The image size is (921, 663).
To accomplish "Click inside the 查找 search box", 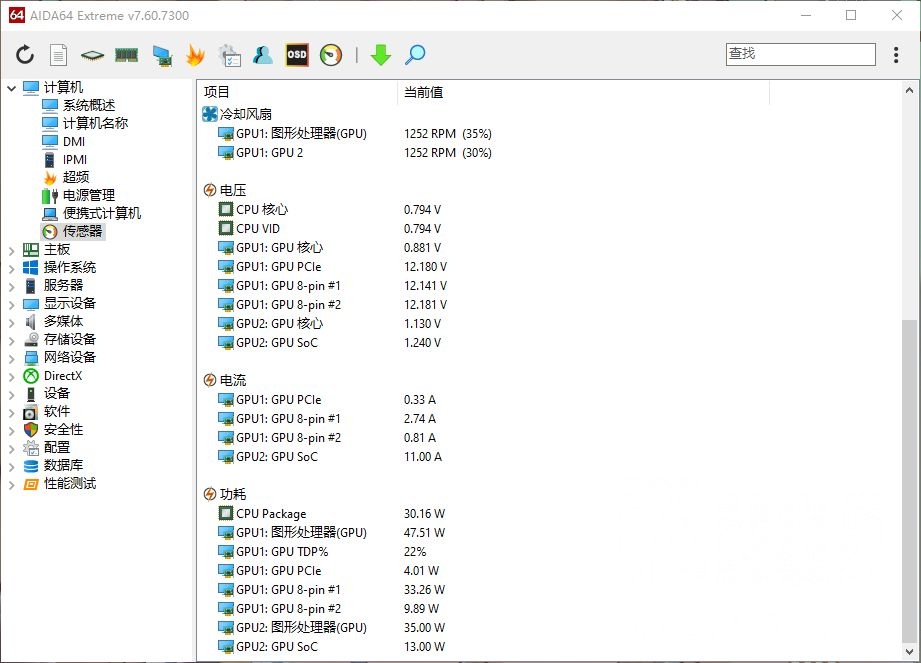I will point(800,54).
